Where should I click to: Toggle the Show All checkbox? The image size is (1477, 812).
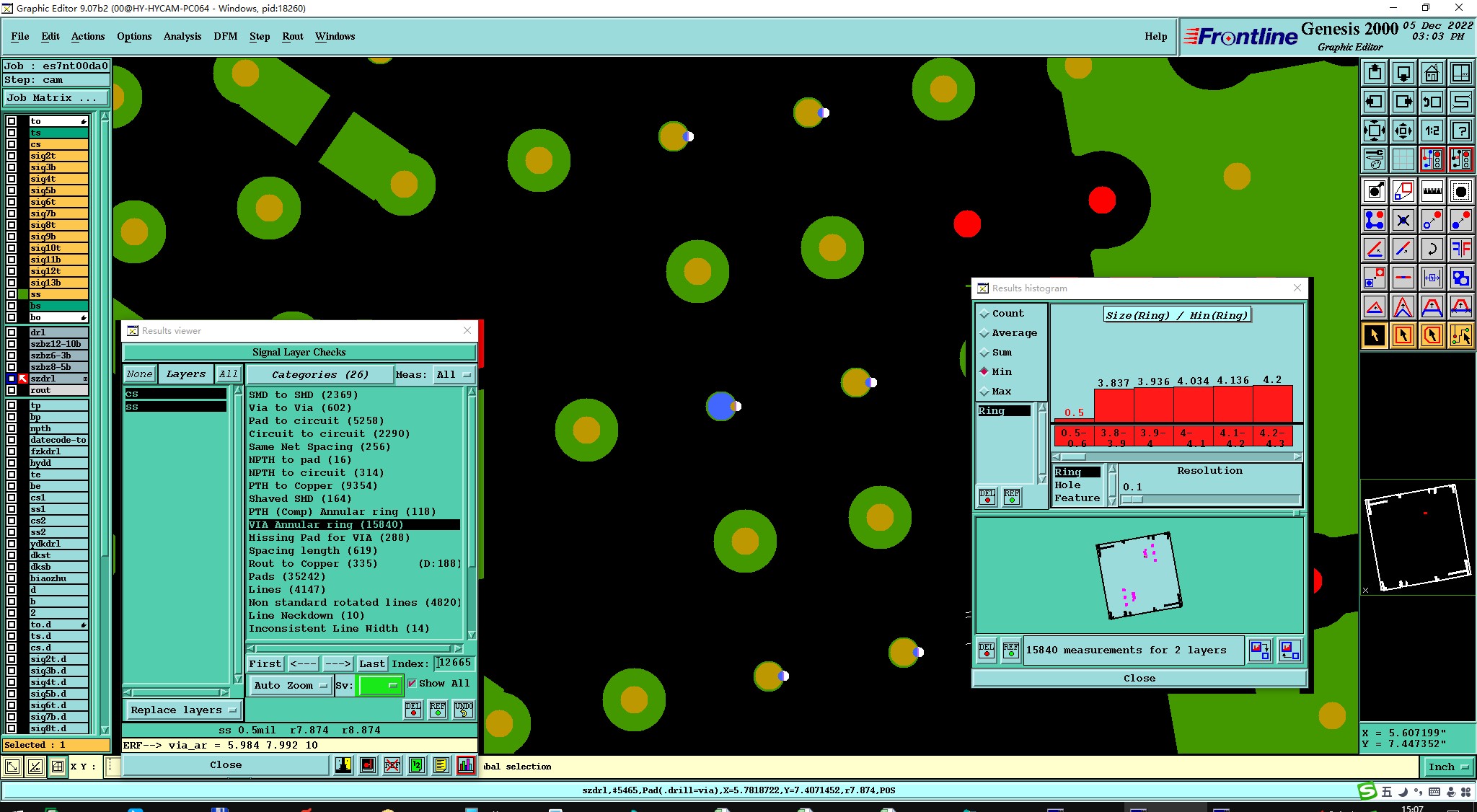coord(413,683)
